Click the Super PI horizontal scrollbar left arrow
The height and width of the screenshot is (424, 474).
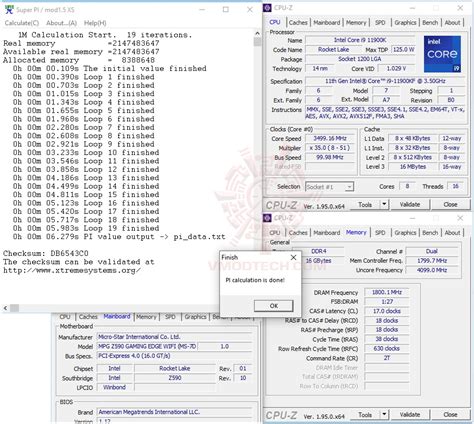[5, 308]
